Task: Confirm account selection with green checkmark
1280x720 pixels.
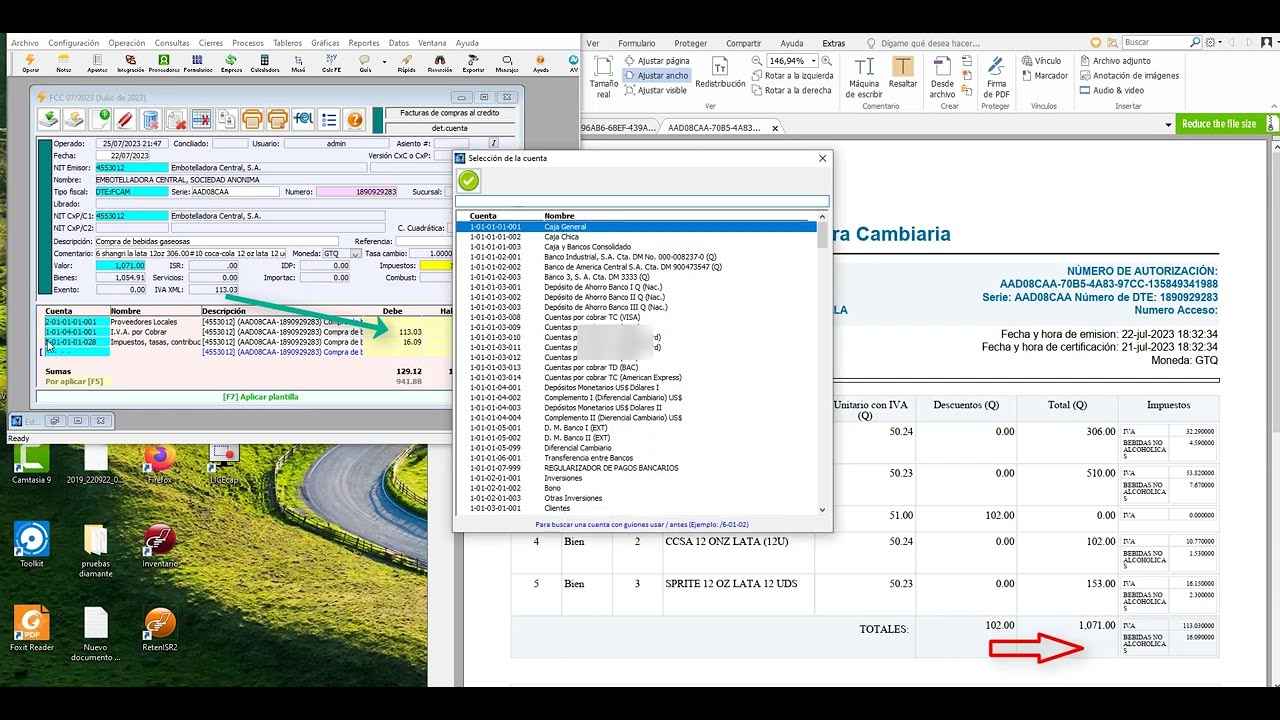Action: point(468,181)
